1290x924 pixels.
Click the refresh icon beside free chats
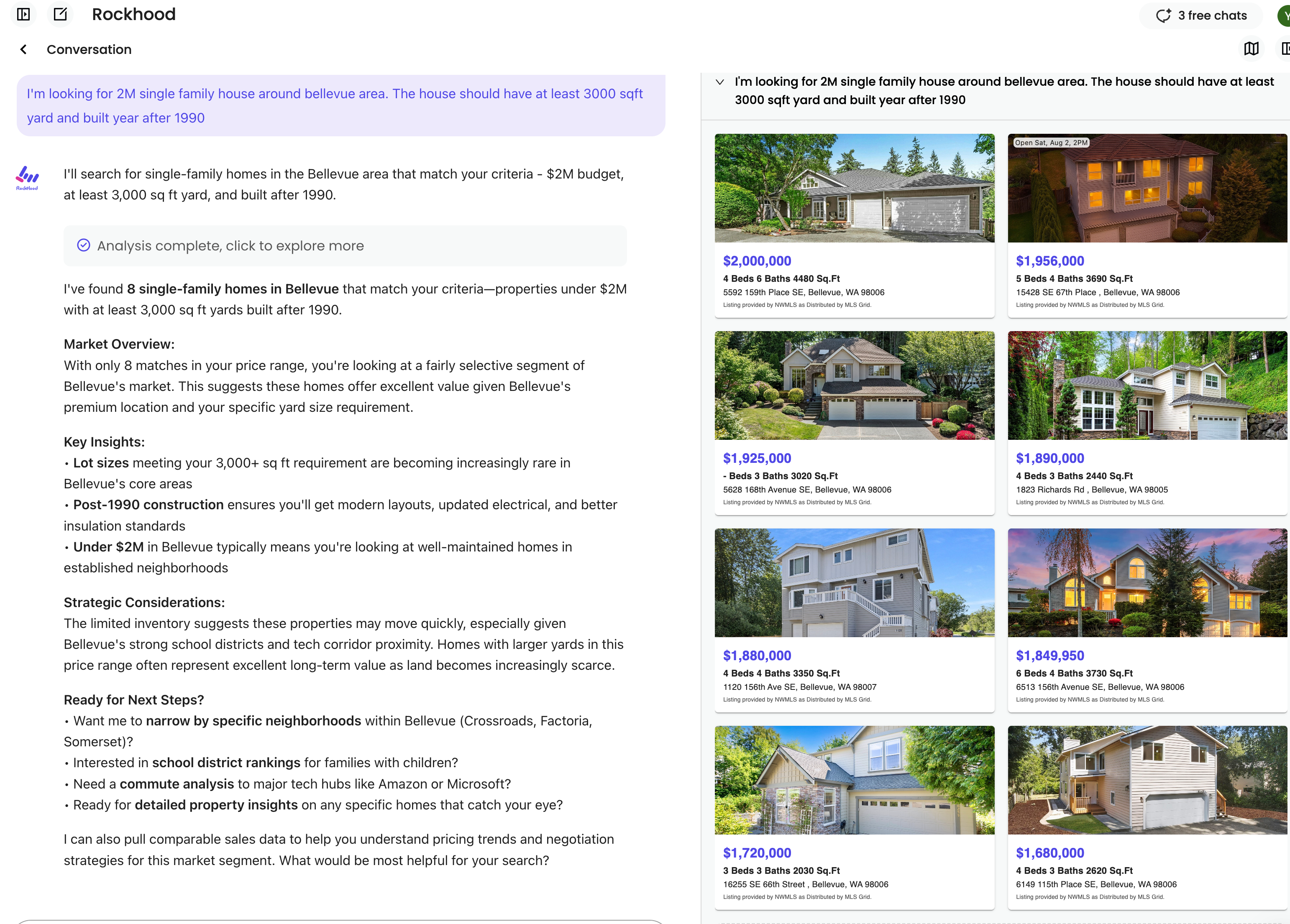(x=1164, y=15)
